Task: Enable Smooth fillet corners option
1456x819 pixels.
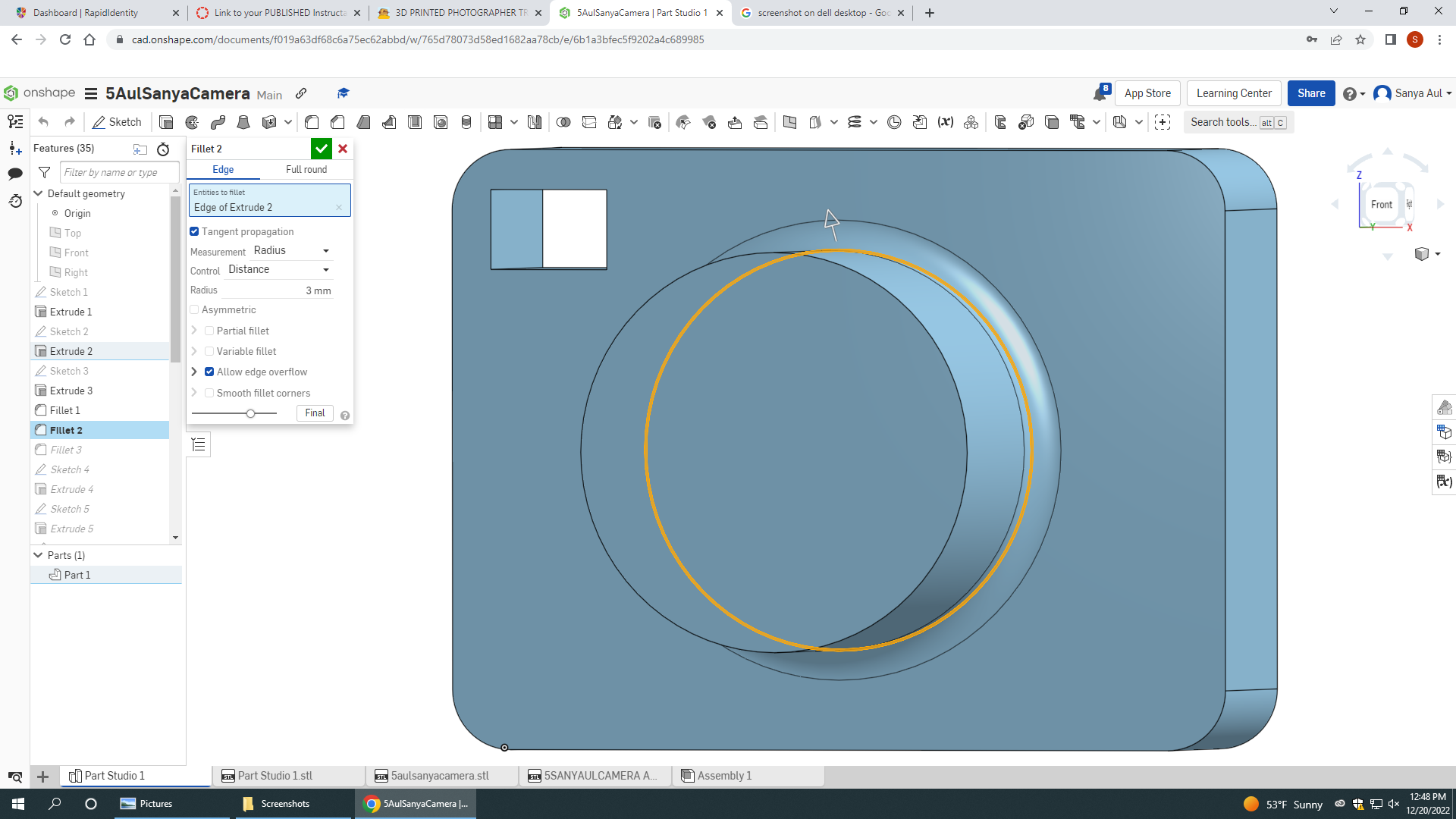Action: pos(209,392)
